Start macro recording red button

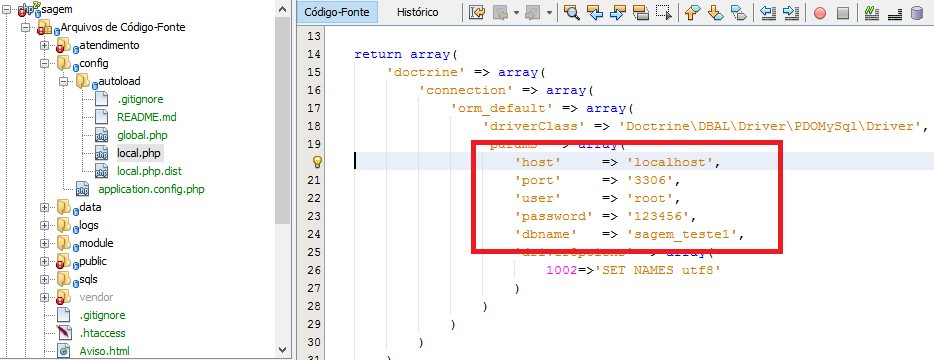[820, 13]
